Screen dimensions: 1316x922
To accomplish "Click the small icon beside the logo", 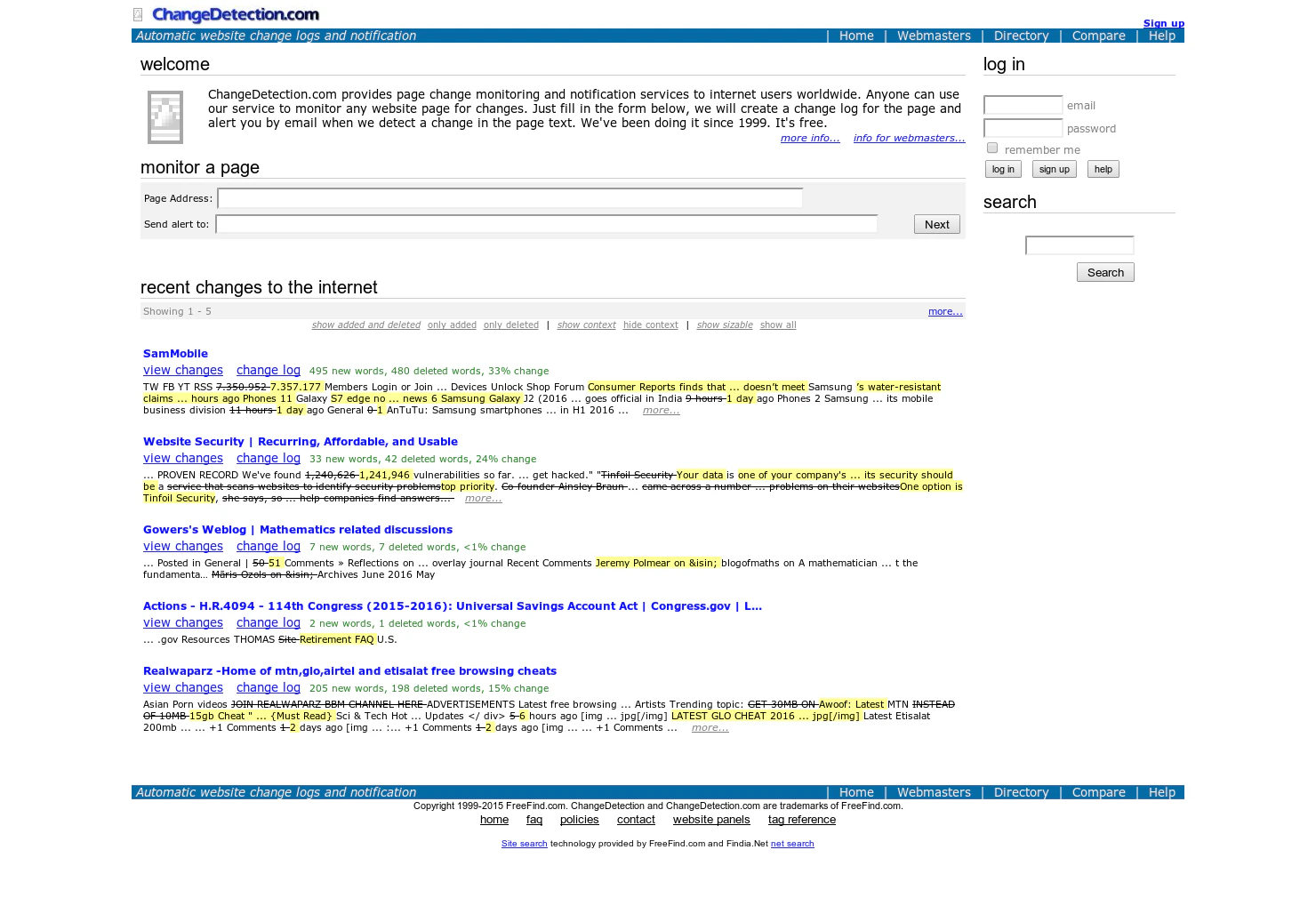I will click(x=138, y=14).
